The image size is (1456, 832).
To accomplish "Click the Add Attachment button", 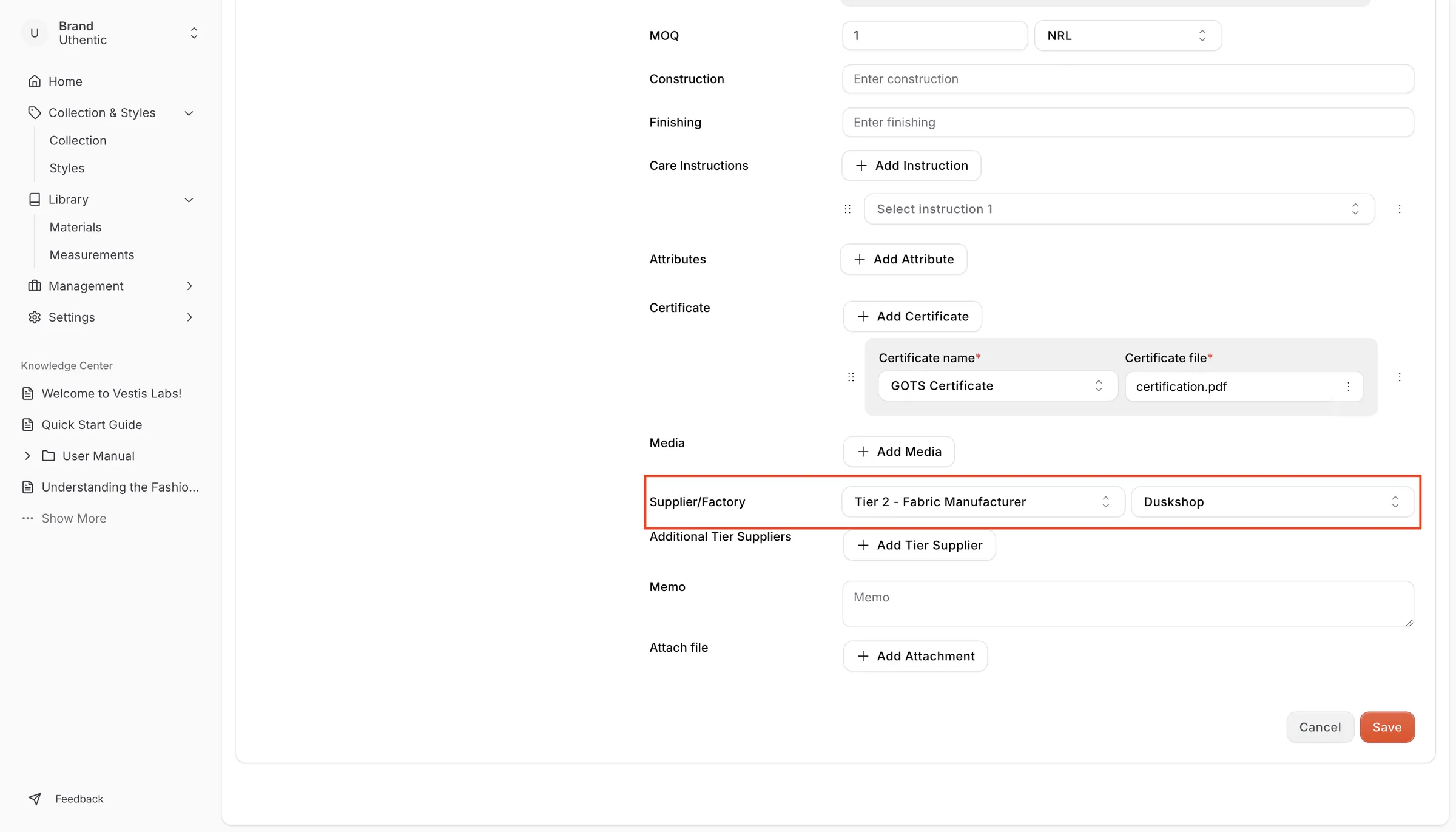I will (x=915, y=656).
